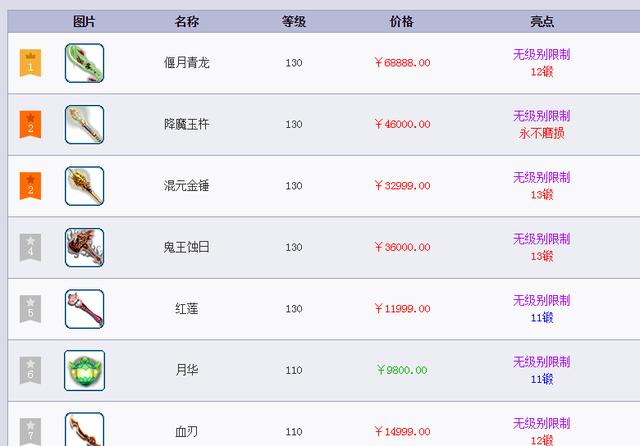Viewport: 640px width, 446px height.
Task: Click the green ￥9800.00 price
Action: click(402, 370)
